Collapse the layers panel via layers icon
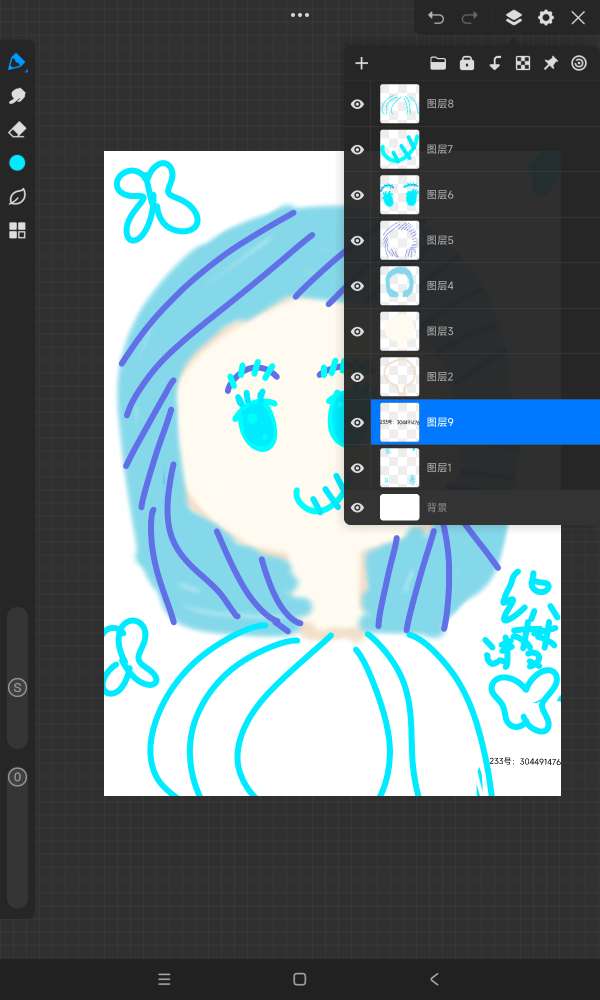 [513, 18]
